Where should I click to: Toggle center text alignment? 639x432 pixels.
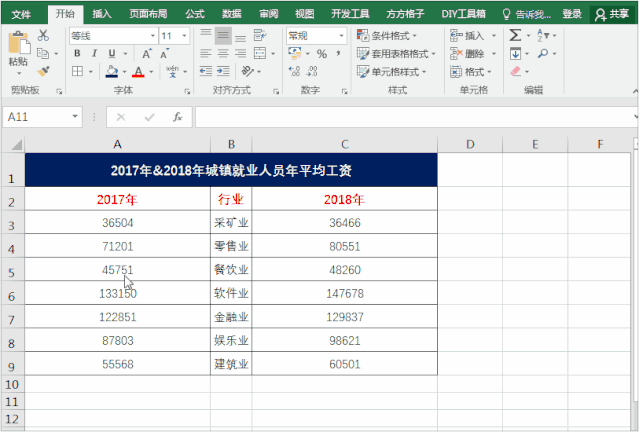pyautogui.click(x=223, y=53)
